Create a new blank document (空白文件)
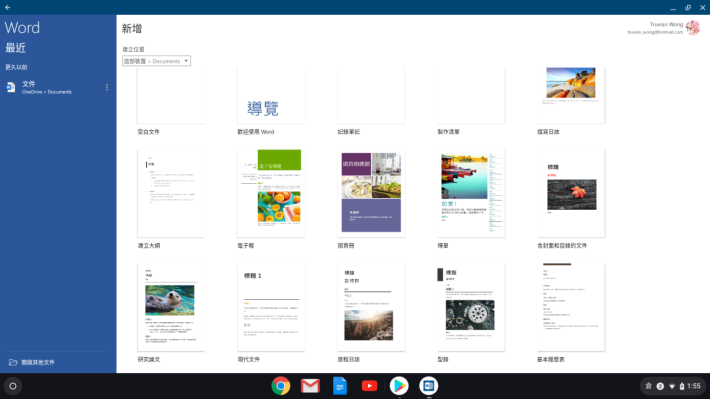 (171, 95)
